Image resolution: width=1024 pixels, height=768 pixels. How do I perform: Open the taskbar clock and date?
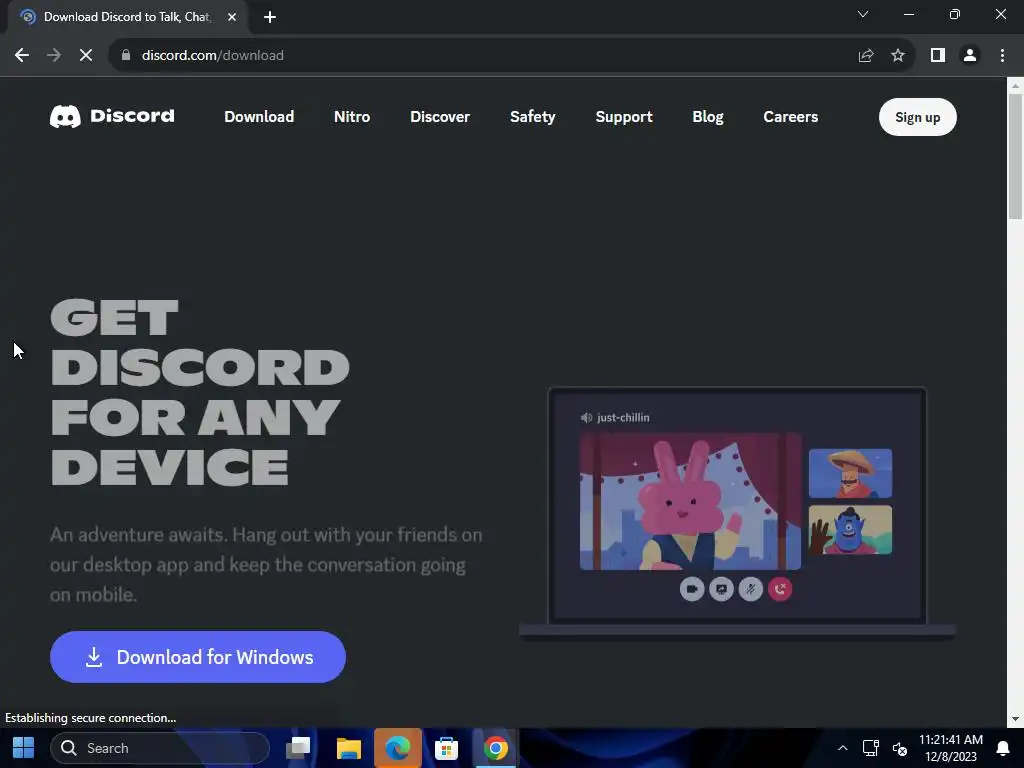point(951,748)
